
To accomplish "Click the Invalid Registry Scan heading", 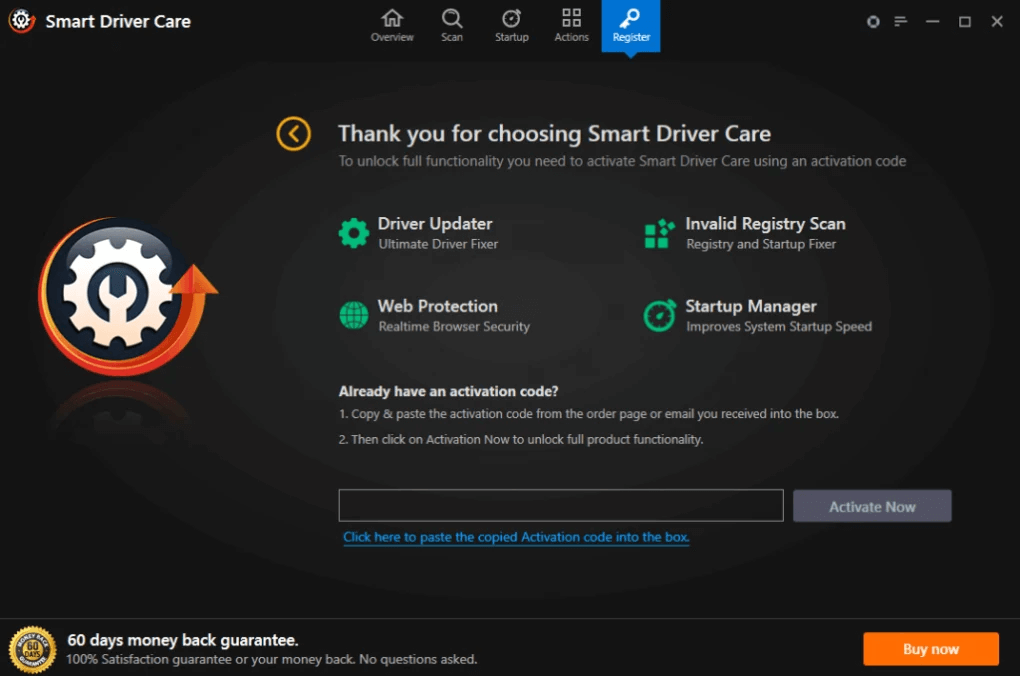I will (765, 224).
